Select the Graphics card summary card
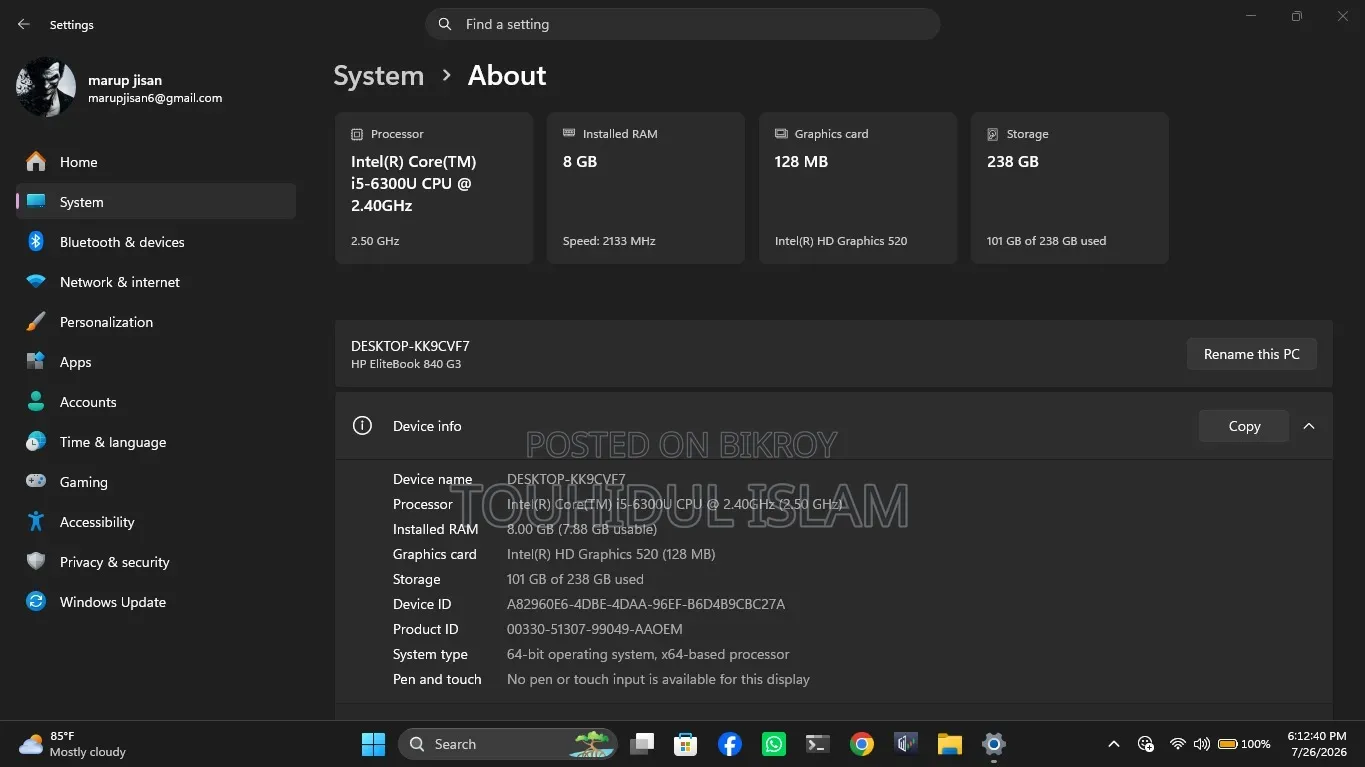1365x767 pixels. pyautogui.click(x=858, y=188)
